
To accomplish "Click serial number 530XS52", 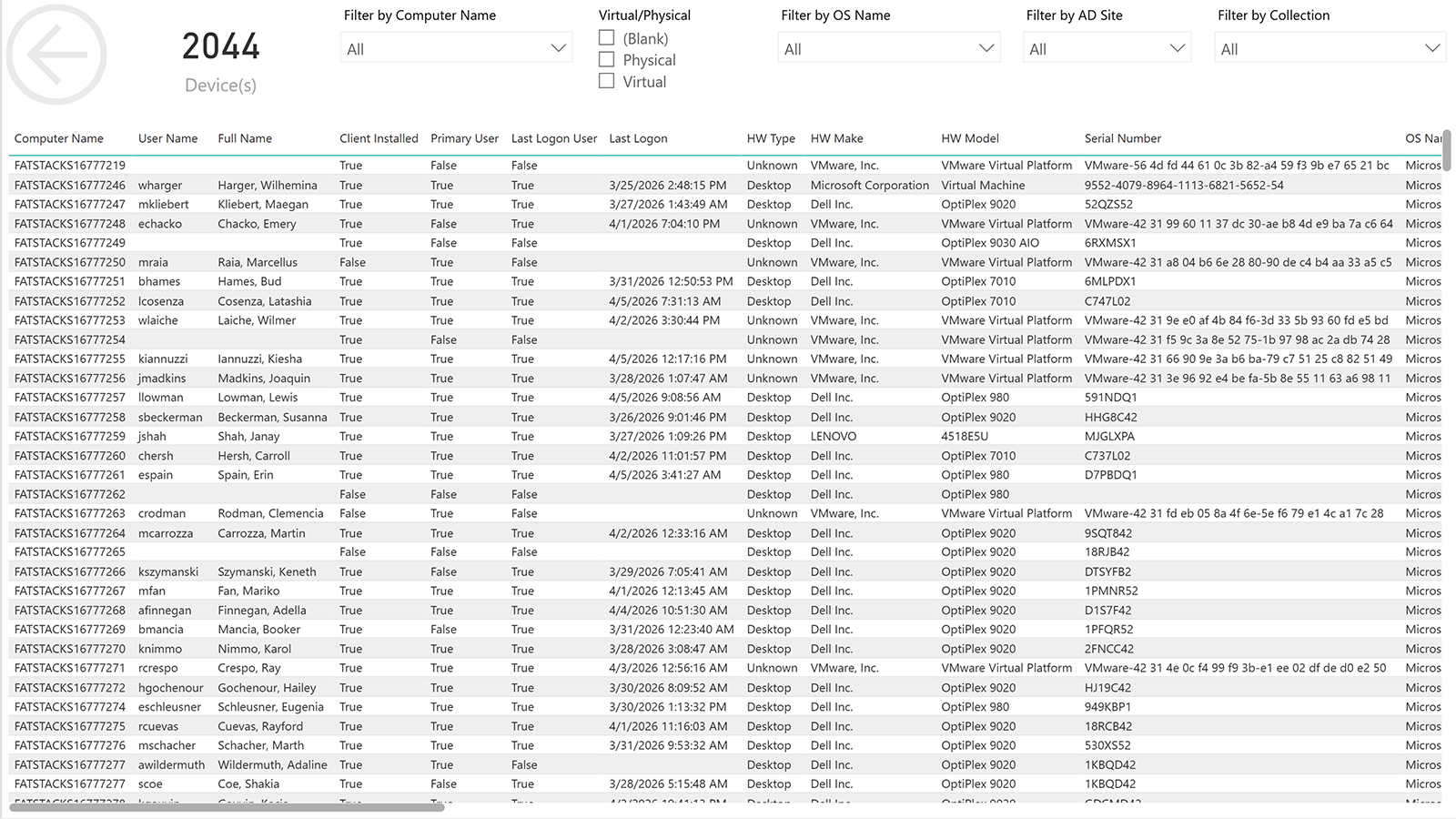I will coord(1108,745).
